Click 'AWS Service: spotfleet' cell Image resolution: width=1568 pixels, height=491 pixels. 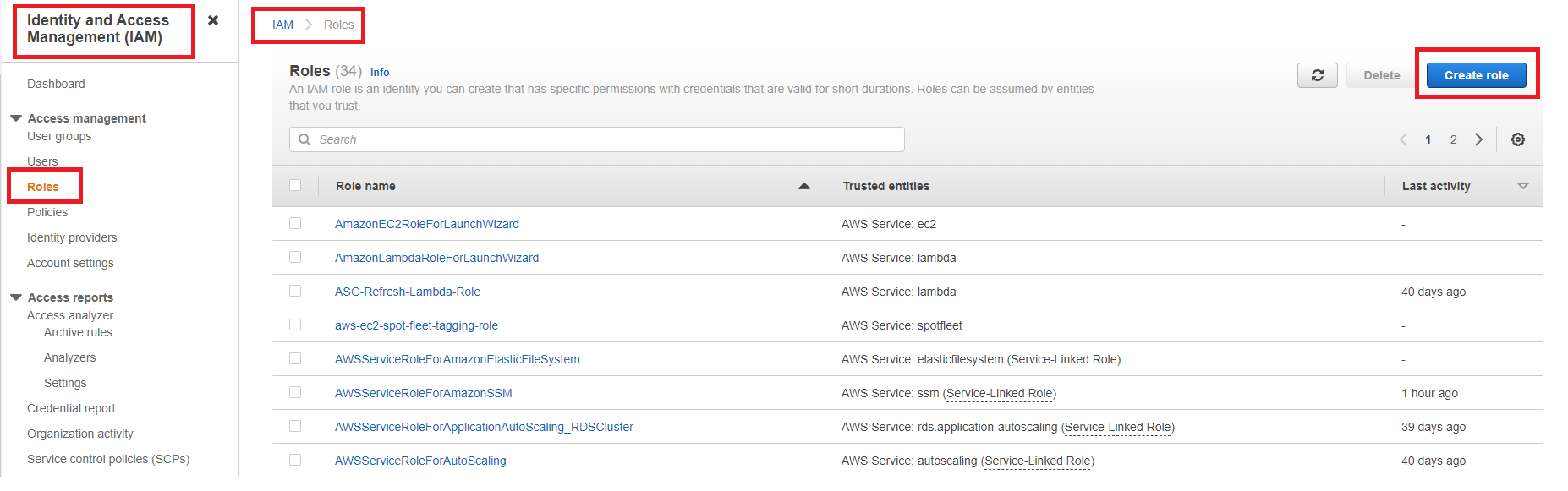[x=902, y=325]
